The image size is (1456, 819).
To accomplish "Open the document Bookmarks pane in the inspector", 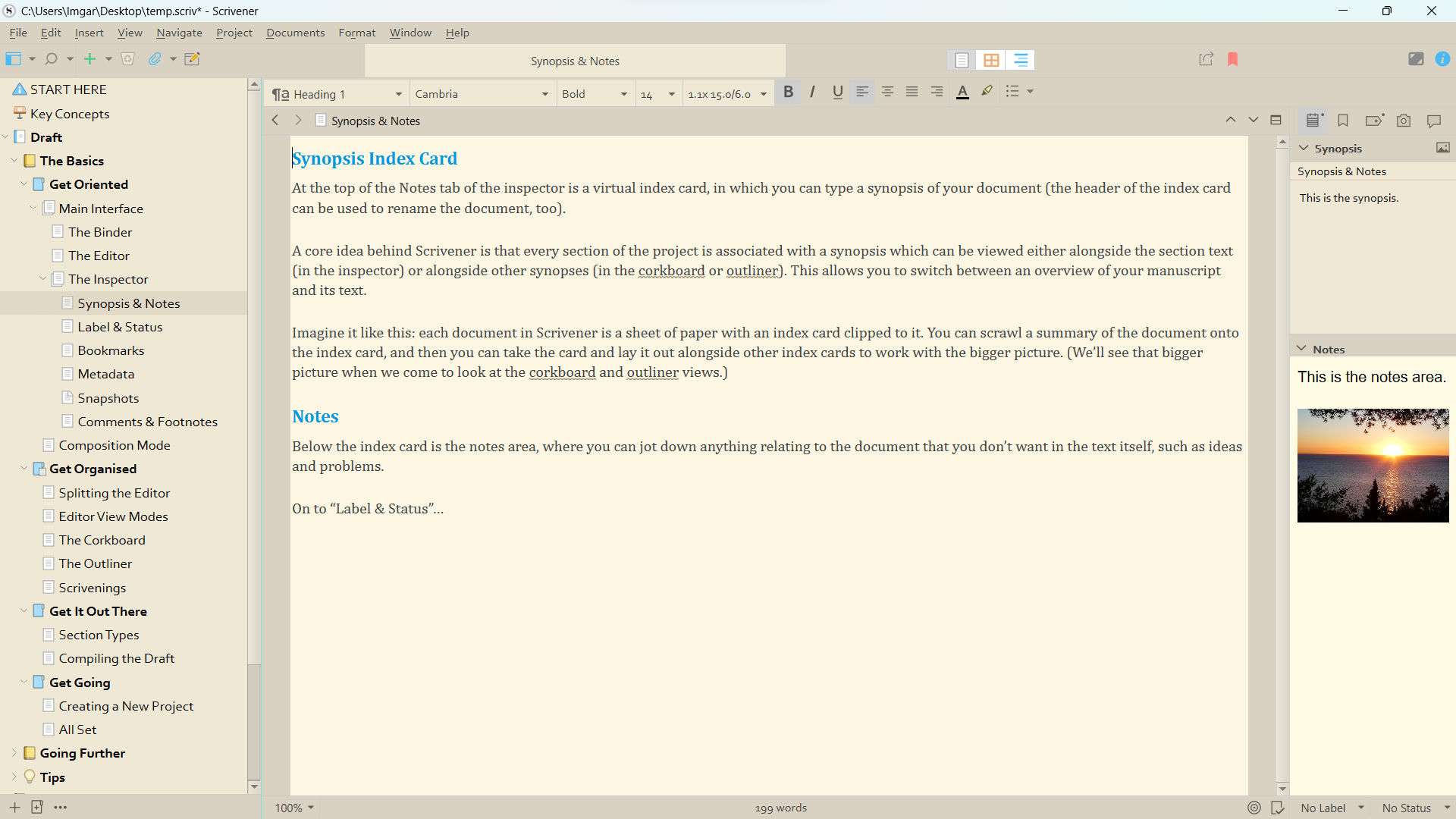I will click(1343, 121).
